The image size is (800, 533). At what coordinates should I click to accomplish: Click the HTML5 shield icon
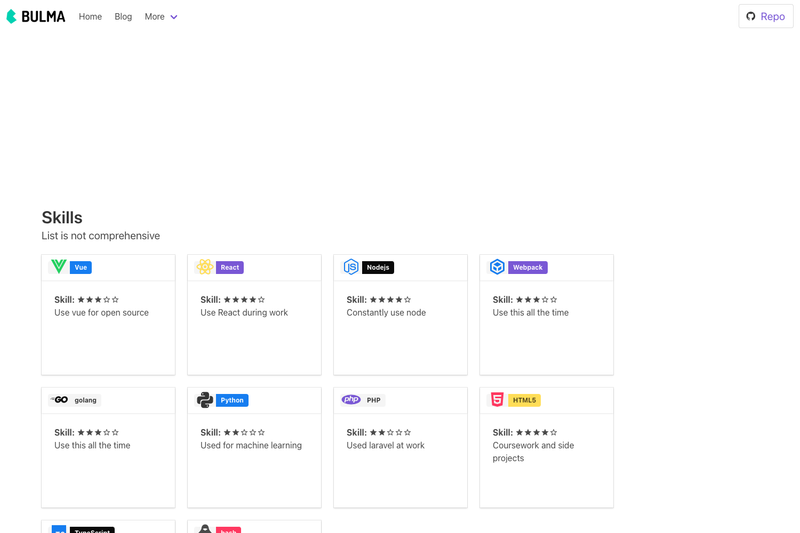(497, 399)
